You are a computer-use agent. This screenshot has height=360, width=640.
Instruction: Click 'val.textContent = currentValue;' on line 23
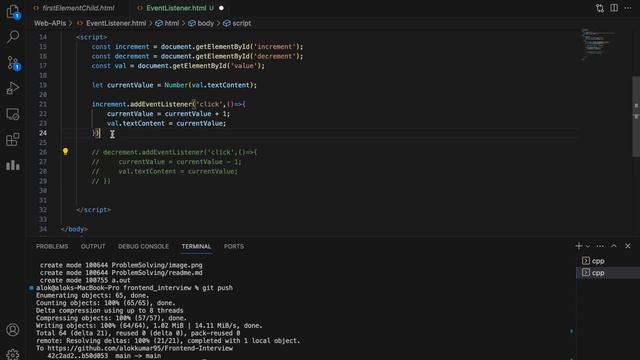(167, 123)
